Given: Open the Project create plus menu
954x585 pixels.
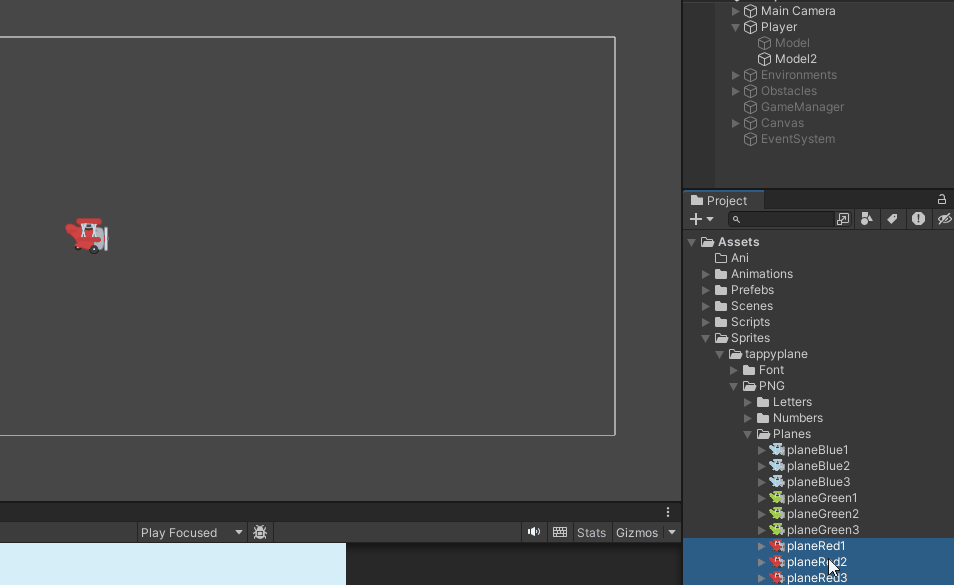Looking at the screenshot, I should pos(701,219).
